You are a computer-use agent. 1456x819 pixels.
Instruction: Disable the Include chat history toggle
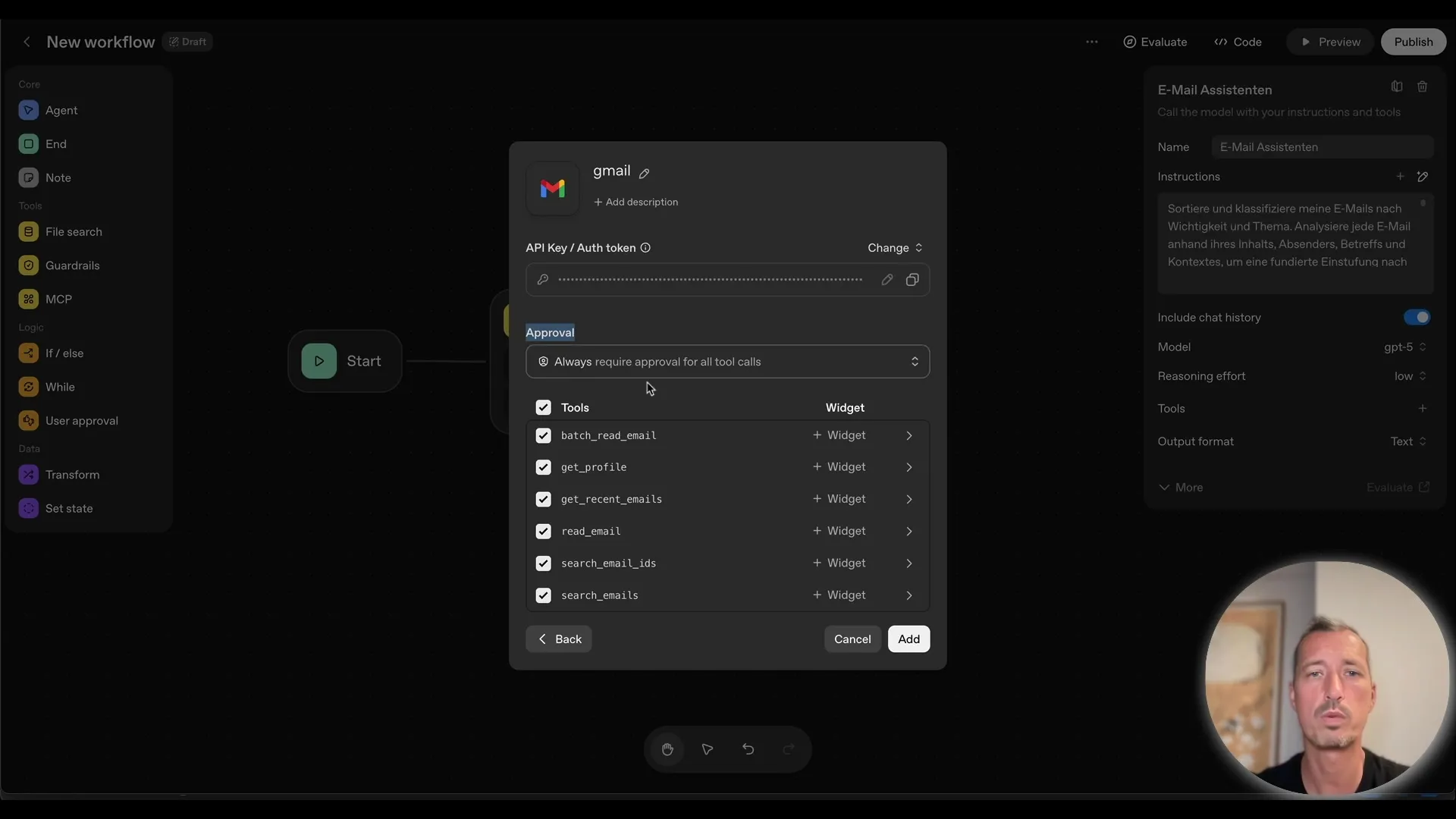click(1417, 317)
